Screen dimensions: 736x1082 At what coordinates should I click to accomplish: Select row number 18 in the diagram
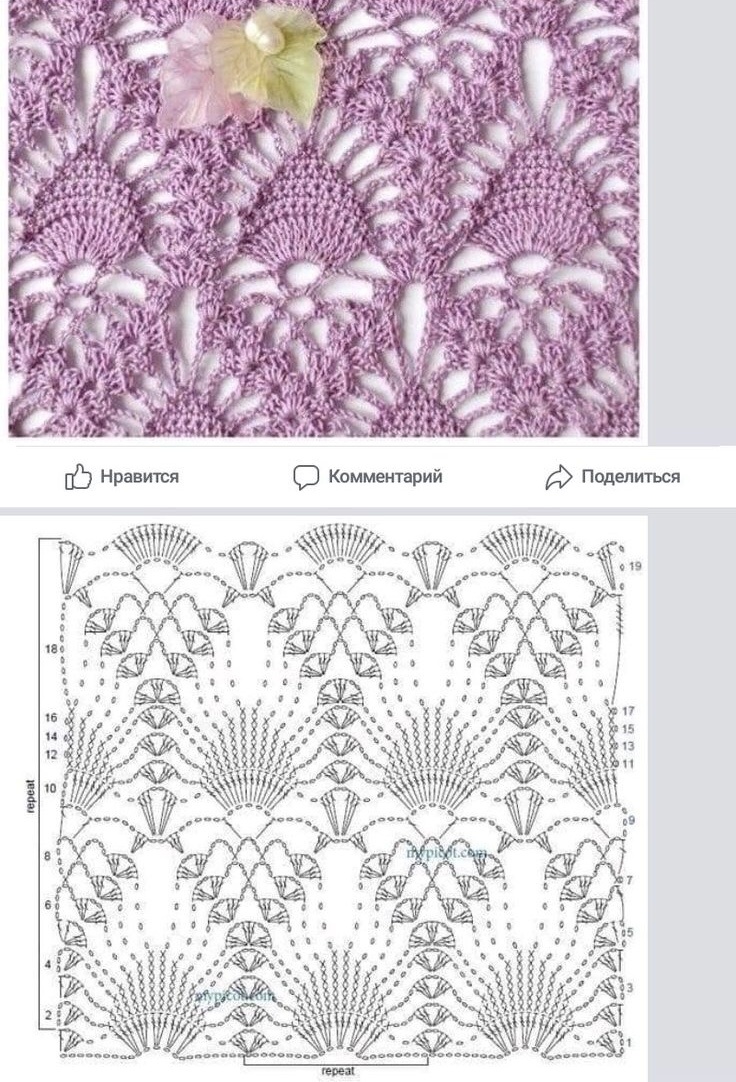(51, 649)
